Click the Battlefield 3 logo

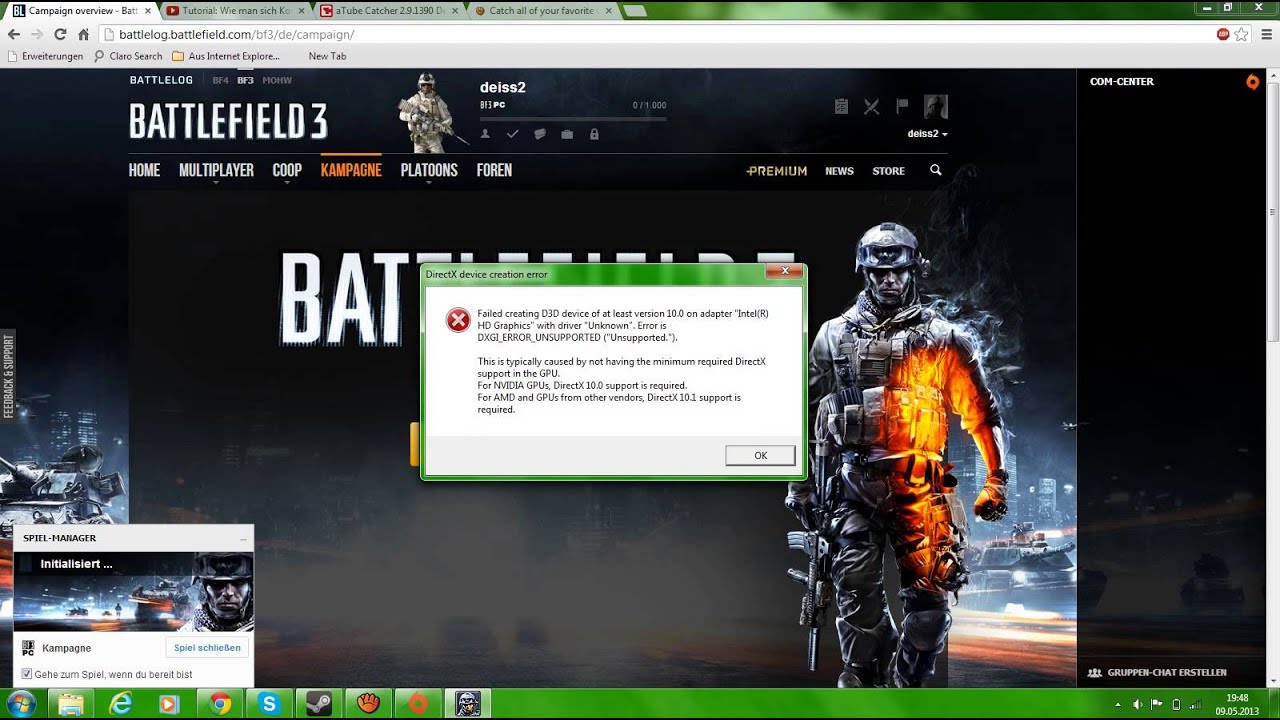pyautogui.click(x=228, y=122)
